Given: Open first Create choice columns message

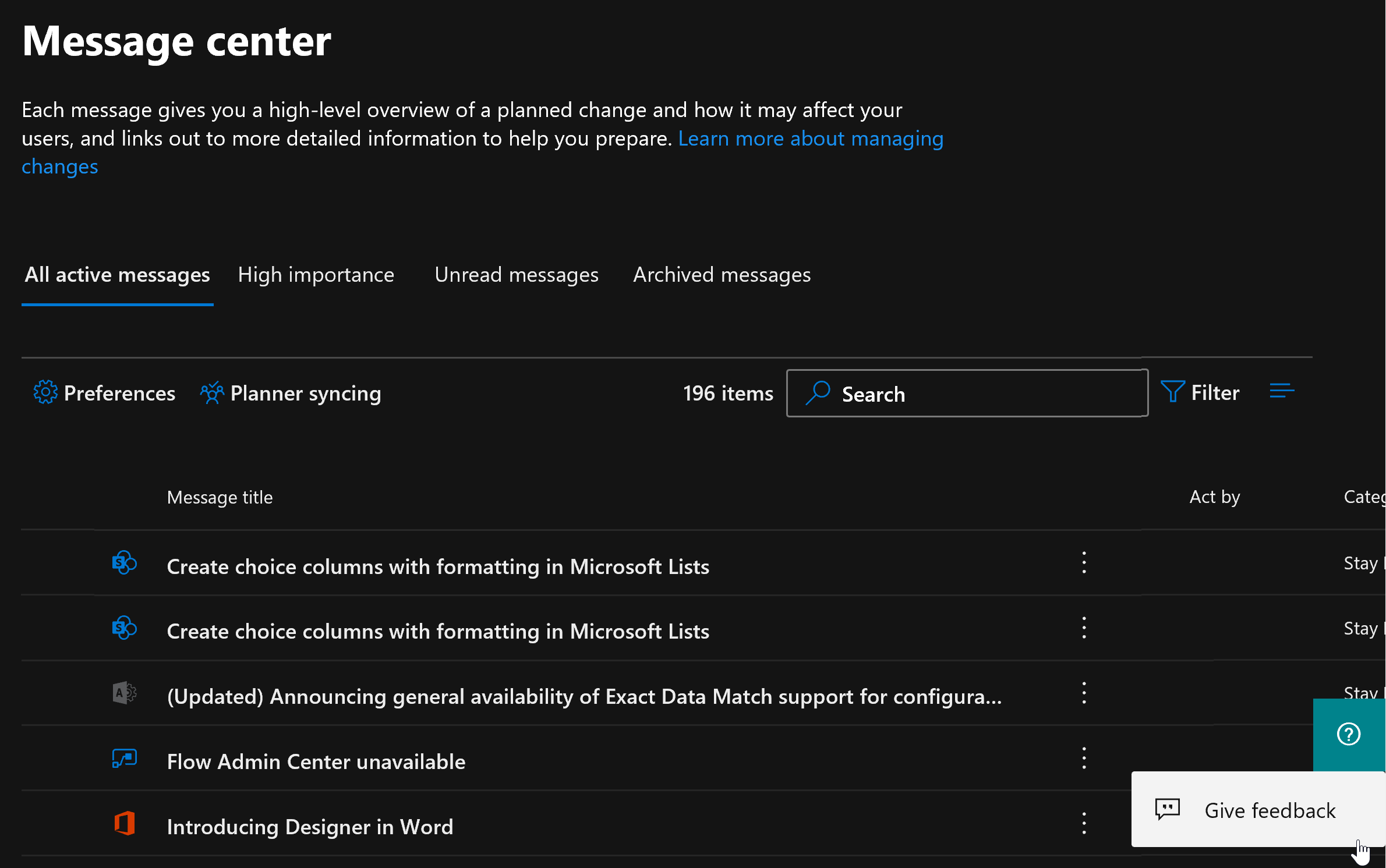Looking at the screenshot, I should point(438,566).
